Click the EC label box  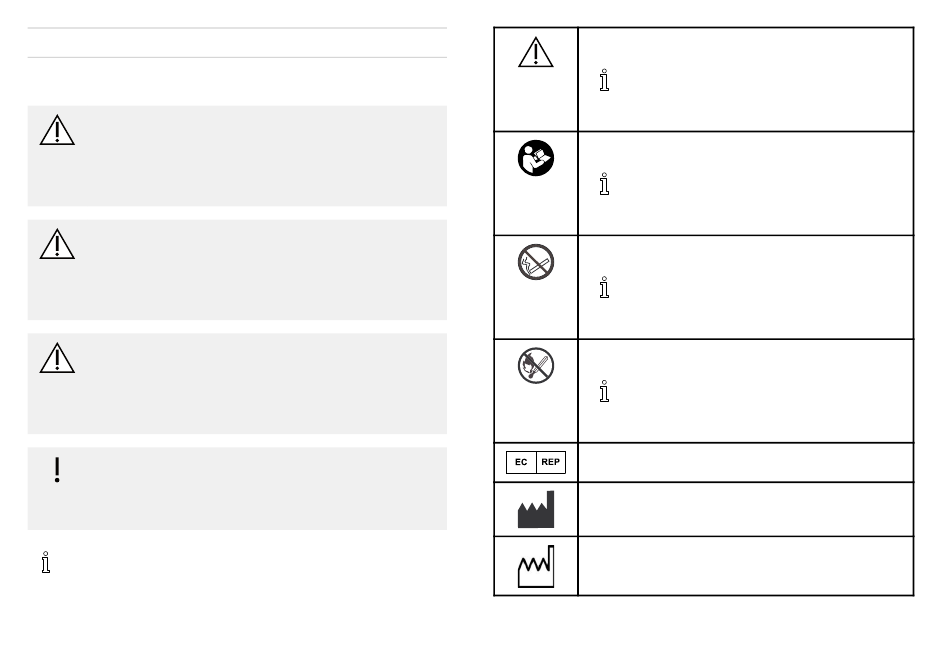(x=521, y=462)
